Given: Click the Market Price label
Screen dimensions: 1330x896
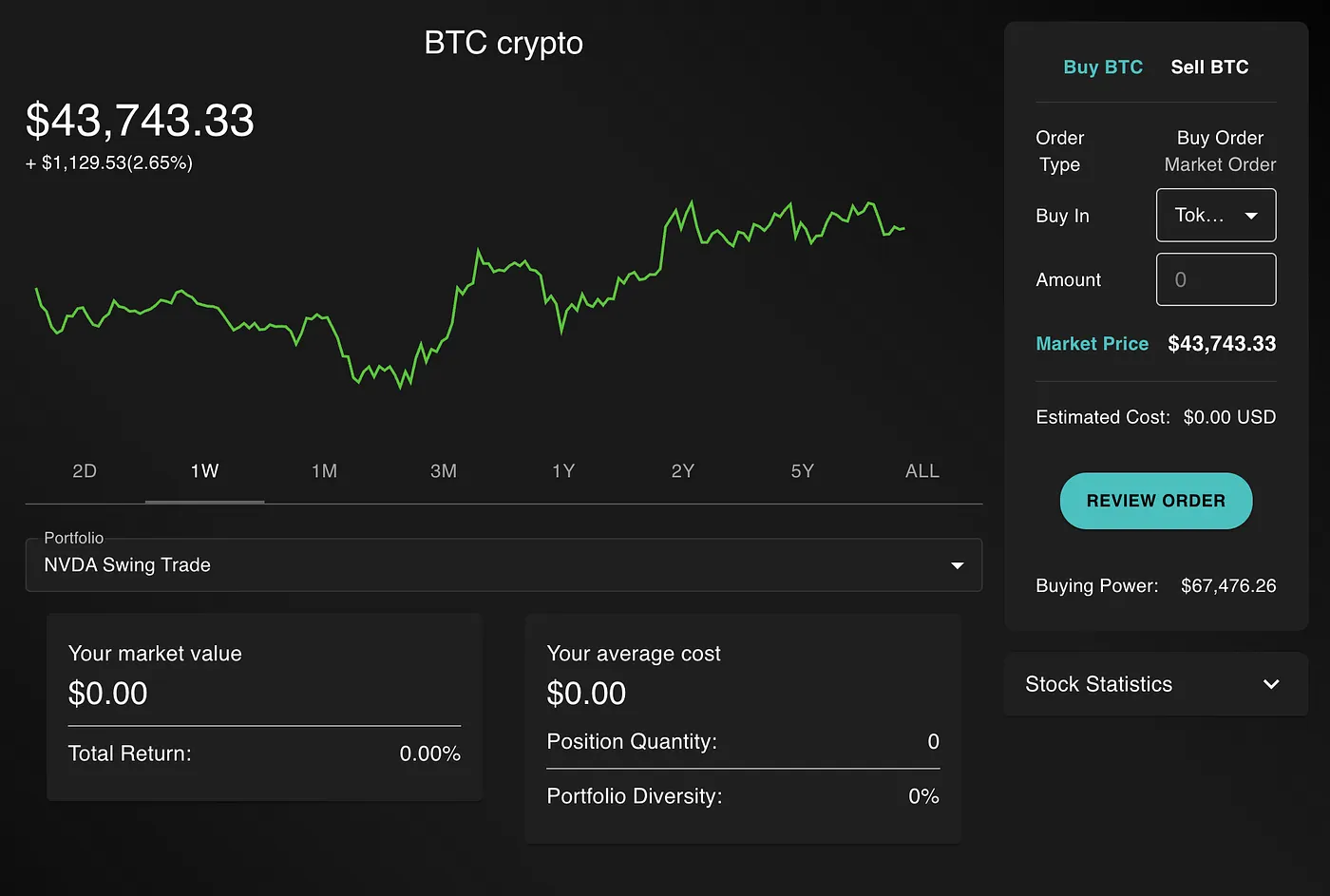Looking at the screenshot, I should tap(1092, 344).
